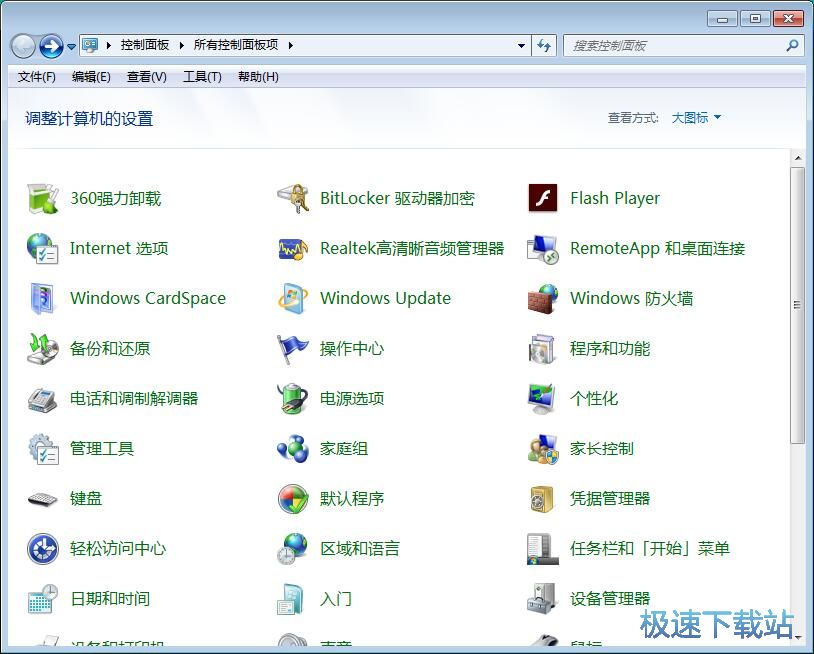Open the 管理工具 gear icon
The width and height of the screenshot is (814, 654).
[43, 448]
